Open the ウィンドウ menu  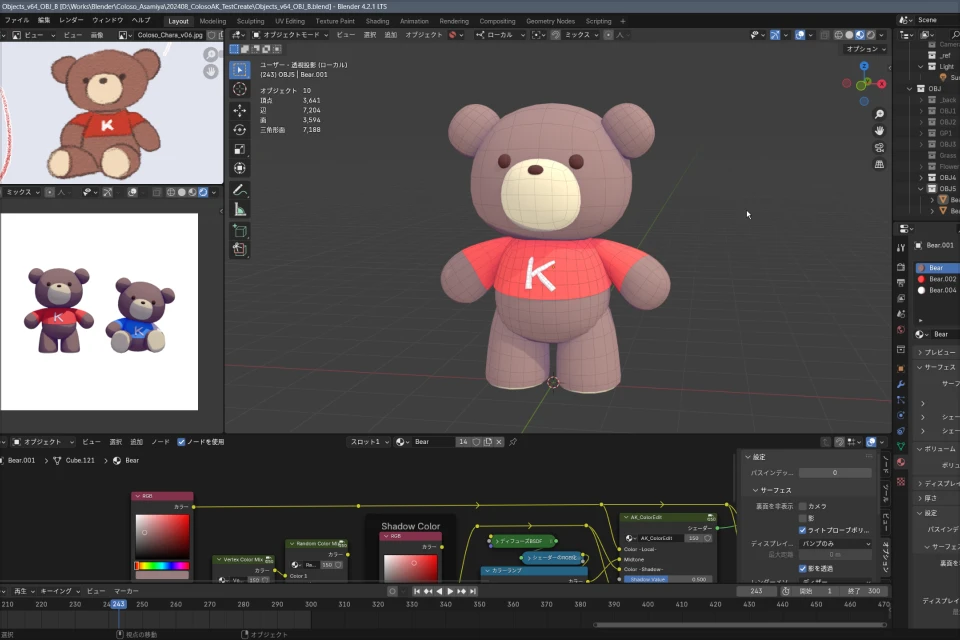click(108, 20)
